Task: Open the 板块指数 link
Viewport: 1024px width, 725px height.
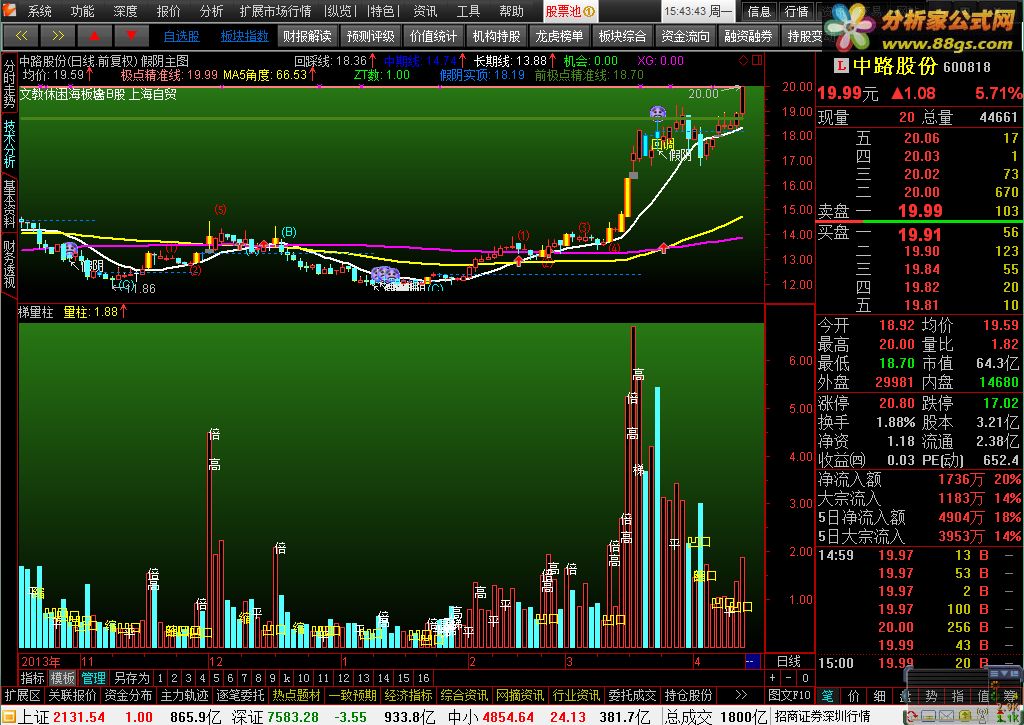Action: pos(244,36)
